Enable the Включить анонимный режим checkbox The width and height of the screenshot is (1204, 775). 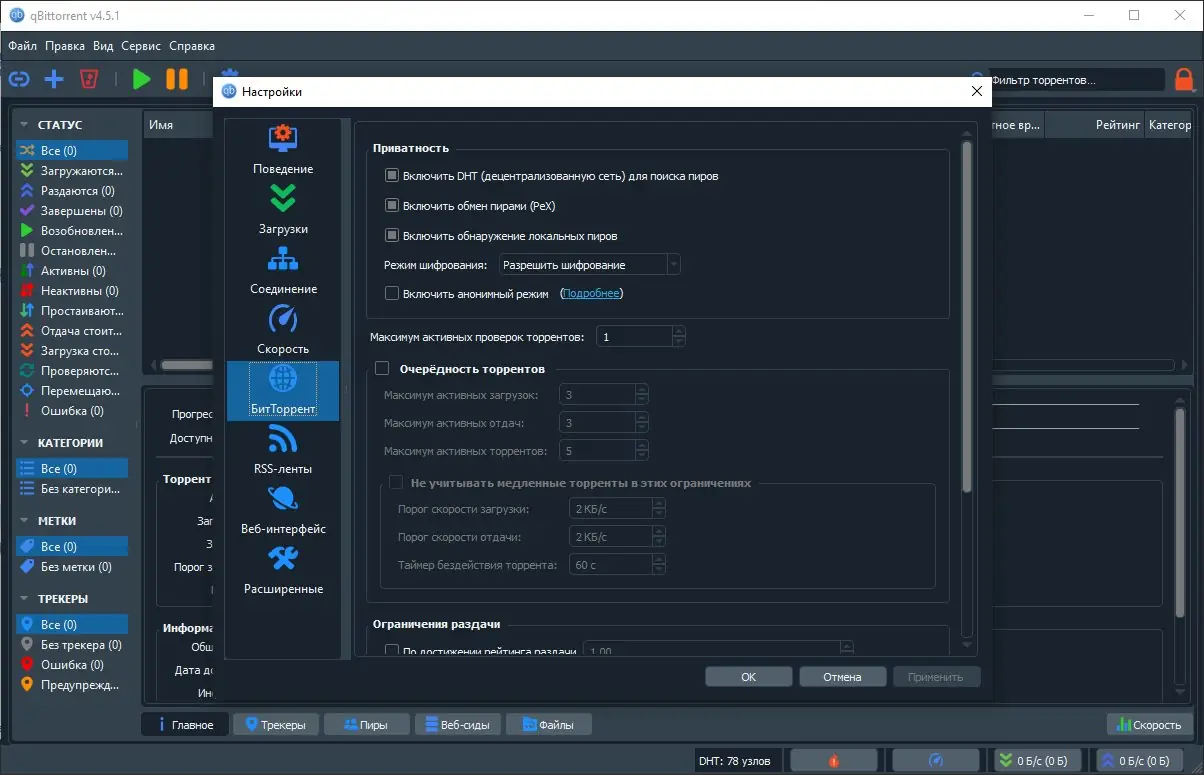click(392, 294)
